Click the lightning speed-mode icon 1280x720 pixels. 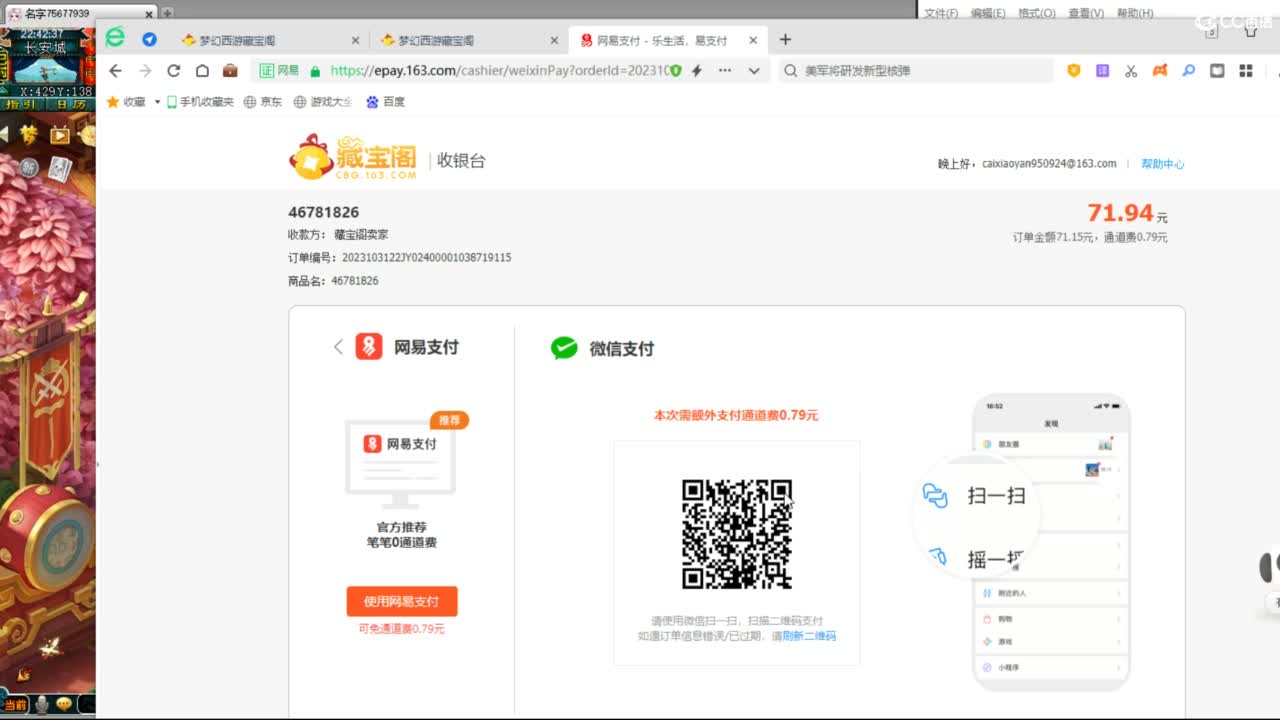(x=697, y=71)
